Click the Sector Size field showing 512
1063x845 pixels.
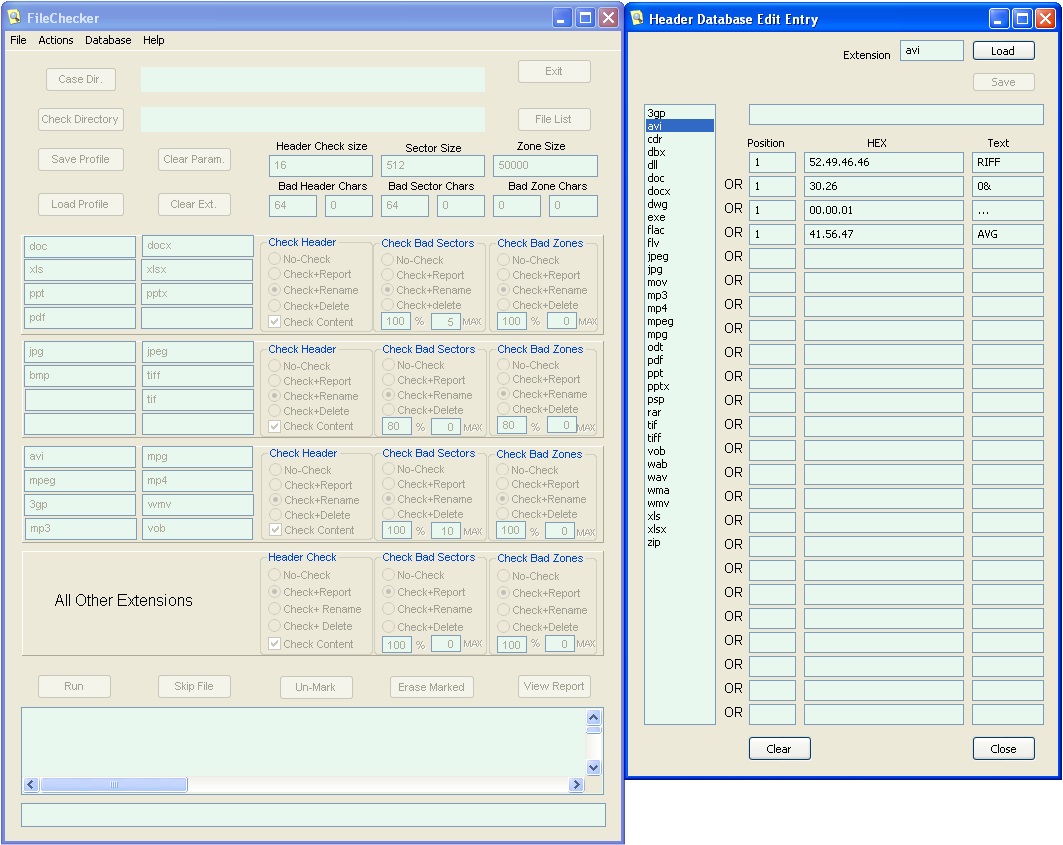point(433,165)
